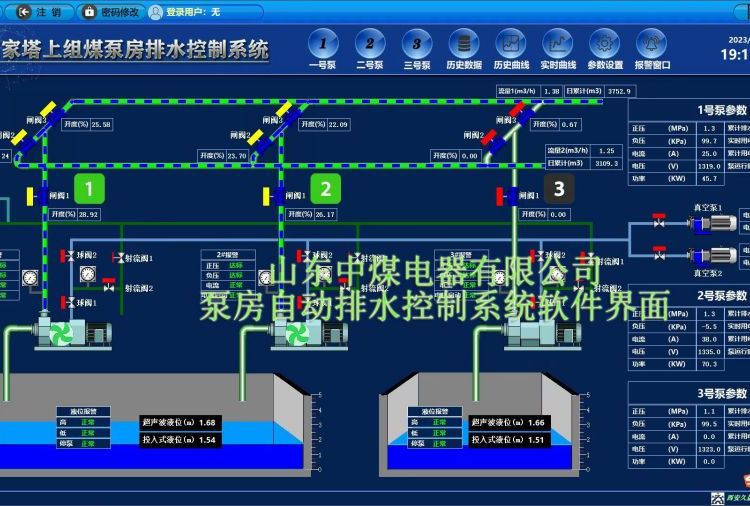Screen dimensions: 750x506
Task: Open the 报警窗口 alarm window
Action: 653,44
